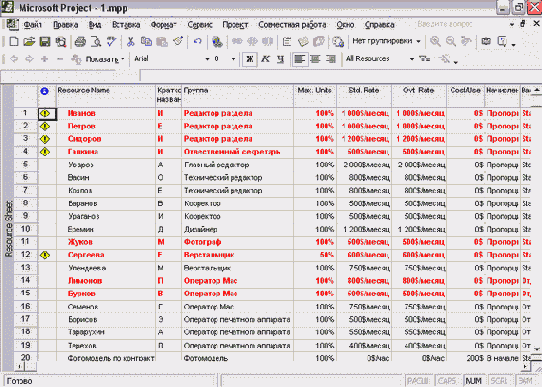Viewport: 542px width, 387px height.
Task: Undo last action with the undo arrow
Action: [197, 41]
